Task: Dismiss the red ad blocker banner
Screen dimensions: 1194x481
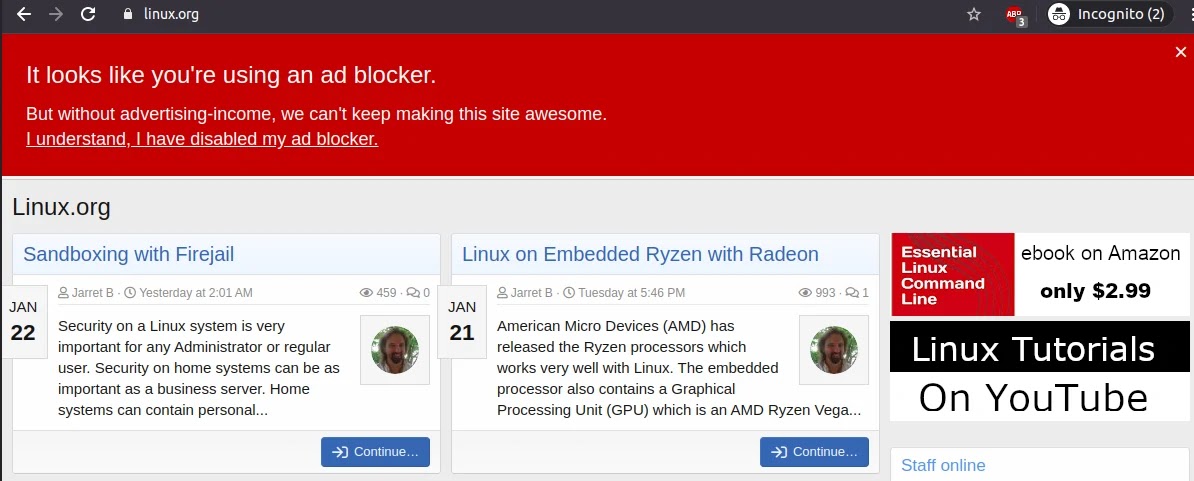Action: point(1180,52)
